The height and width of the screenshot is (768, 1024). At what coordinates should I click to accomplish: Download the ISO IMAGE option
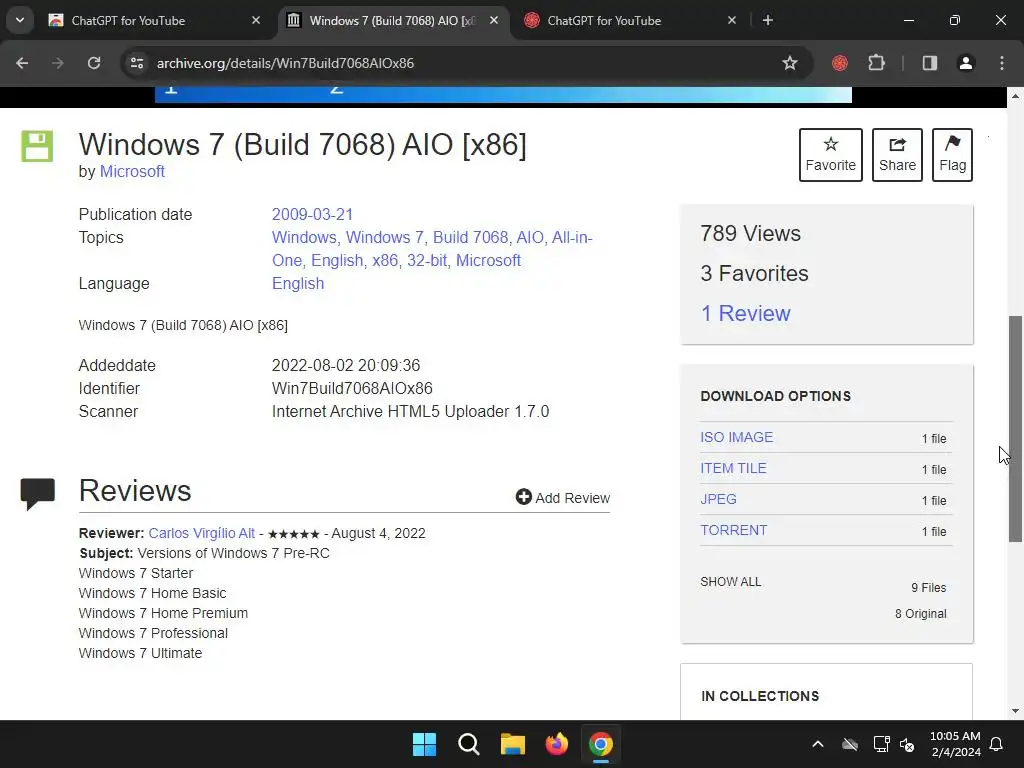736,438
